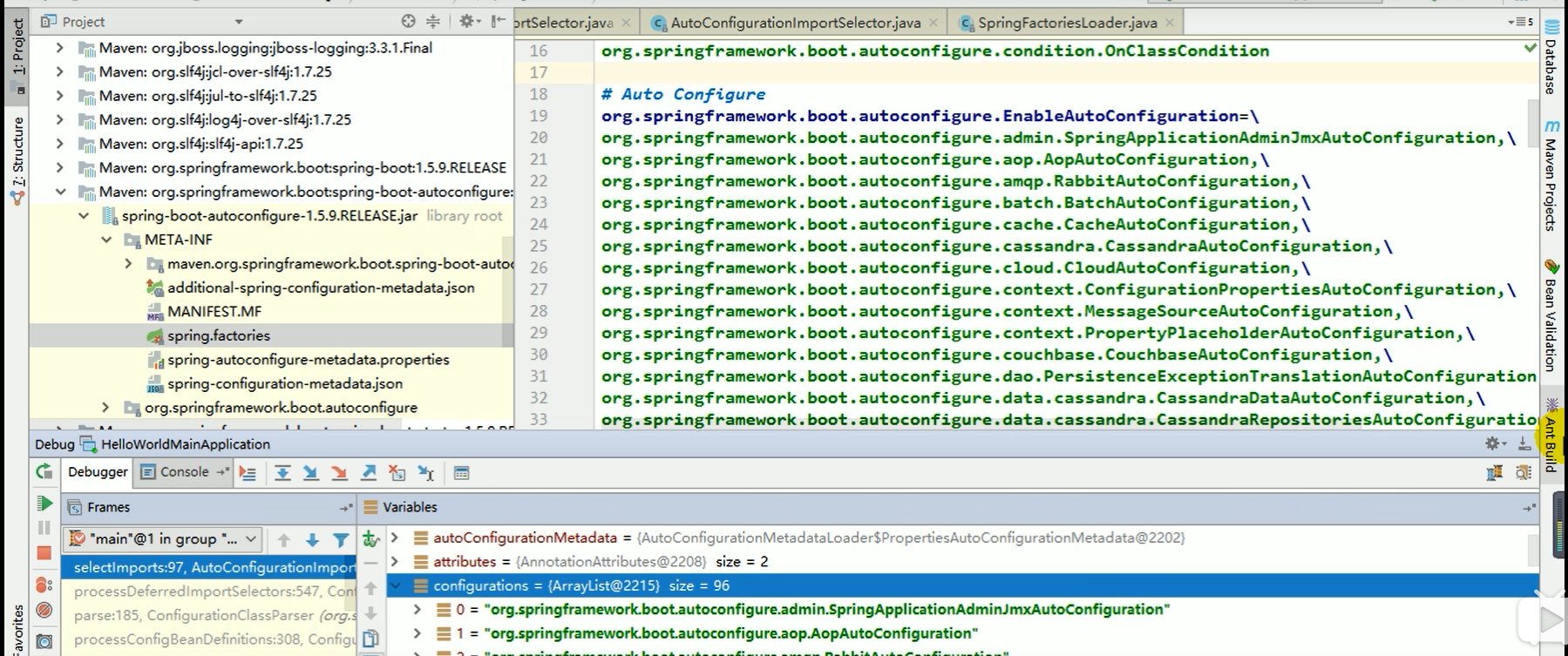Click Step Out button
The image size is (1568, 656).
coord(369,473)
